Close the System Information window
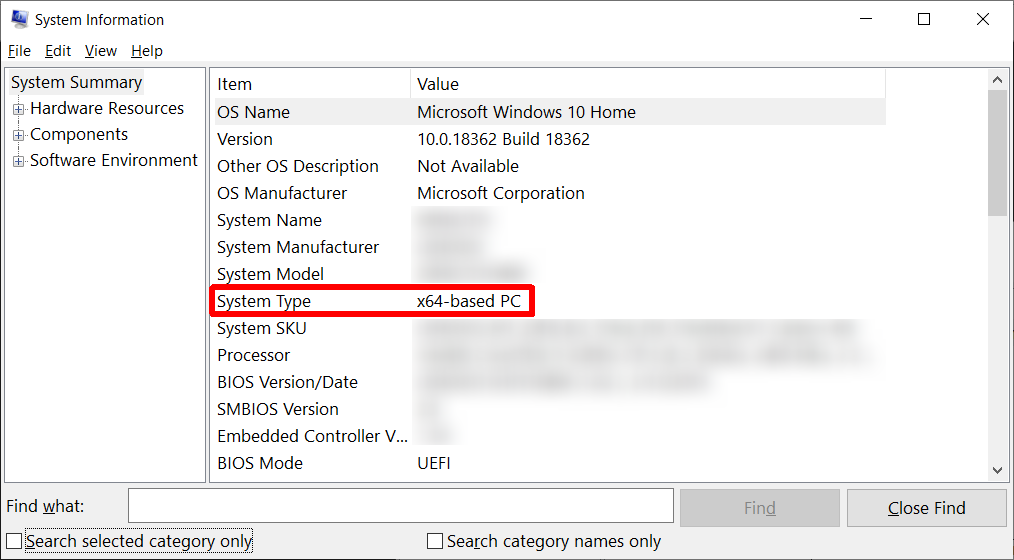1014x560 pixels. pyautogui.click(x=983, y=19)
